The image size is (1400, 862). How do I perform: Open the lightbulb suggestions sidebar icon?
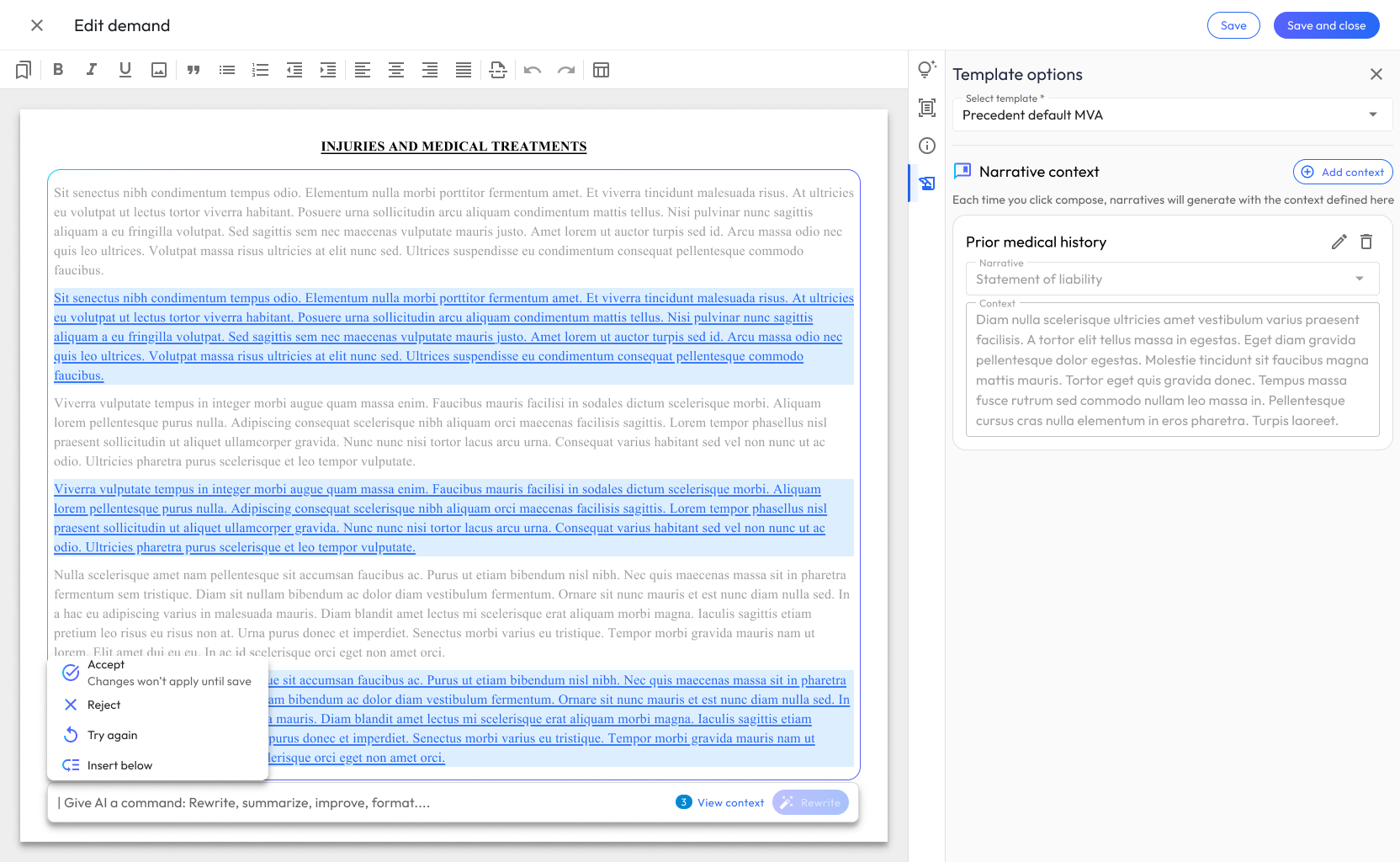click(x=927, y=69)
